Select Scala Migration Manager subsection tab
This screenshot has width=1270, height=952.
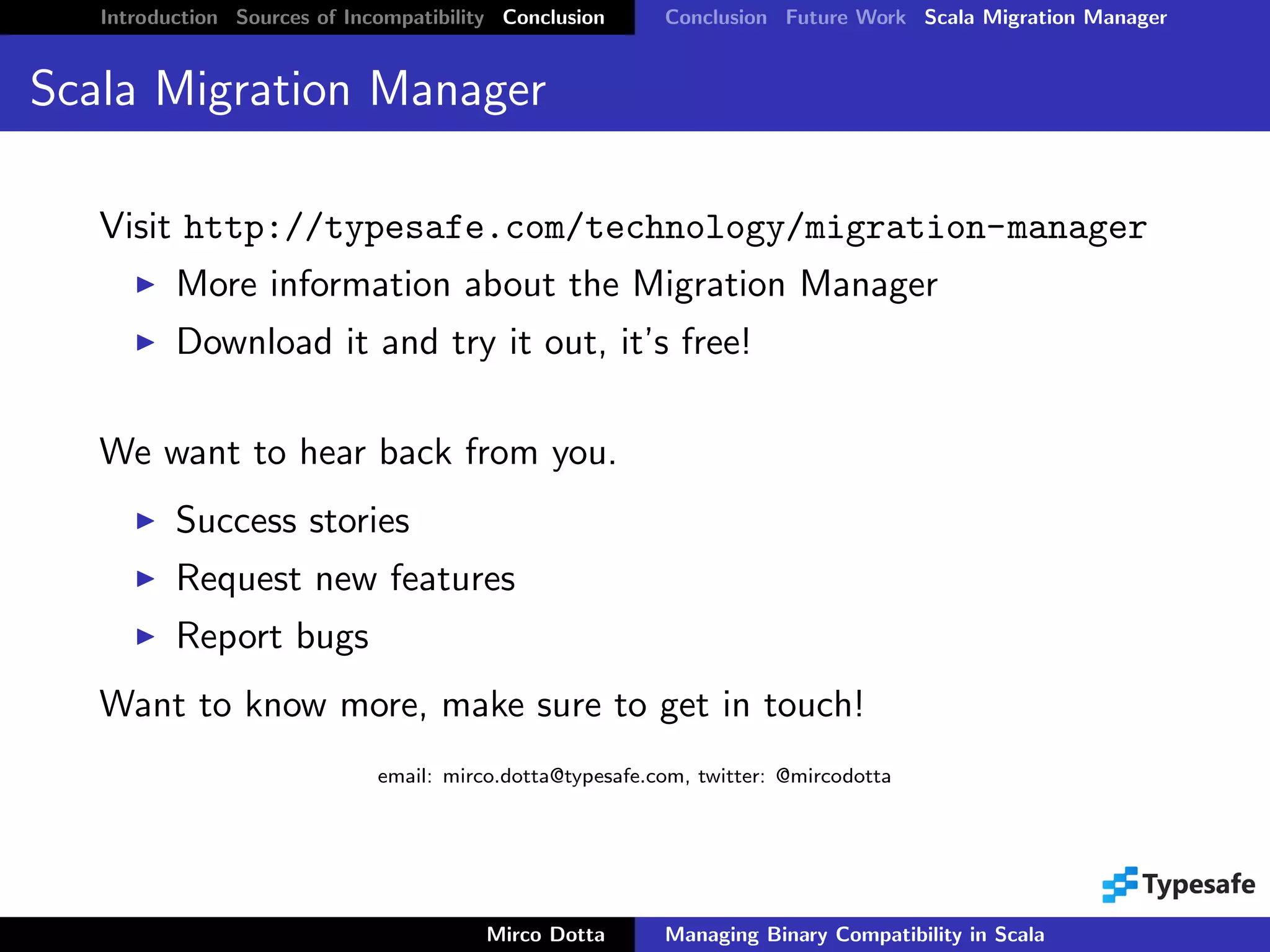coord(1046,17)
